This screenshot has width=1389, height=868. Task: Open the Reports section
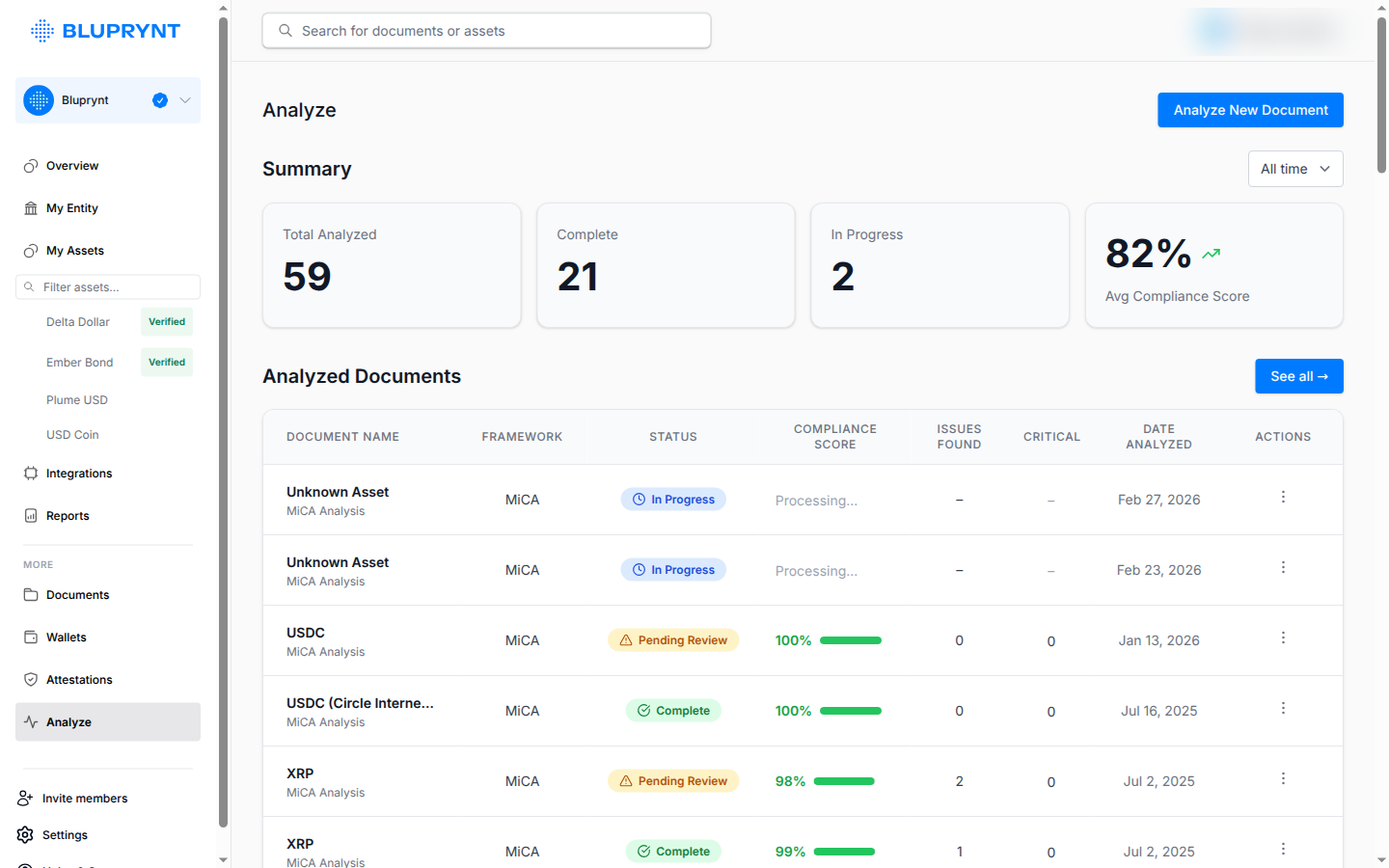tap(108, 516)
